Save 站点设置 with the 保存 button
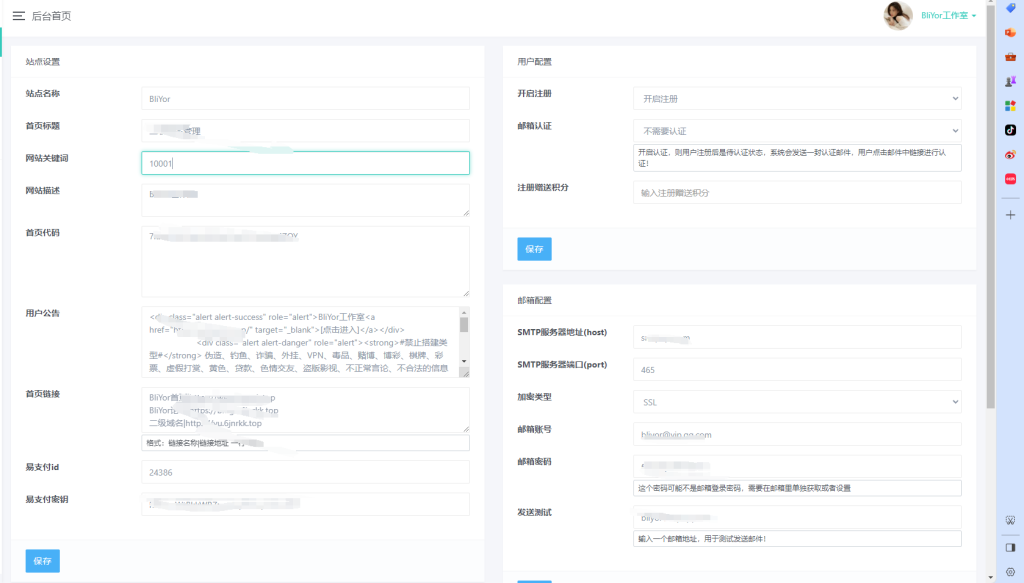 click(42, 560)
